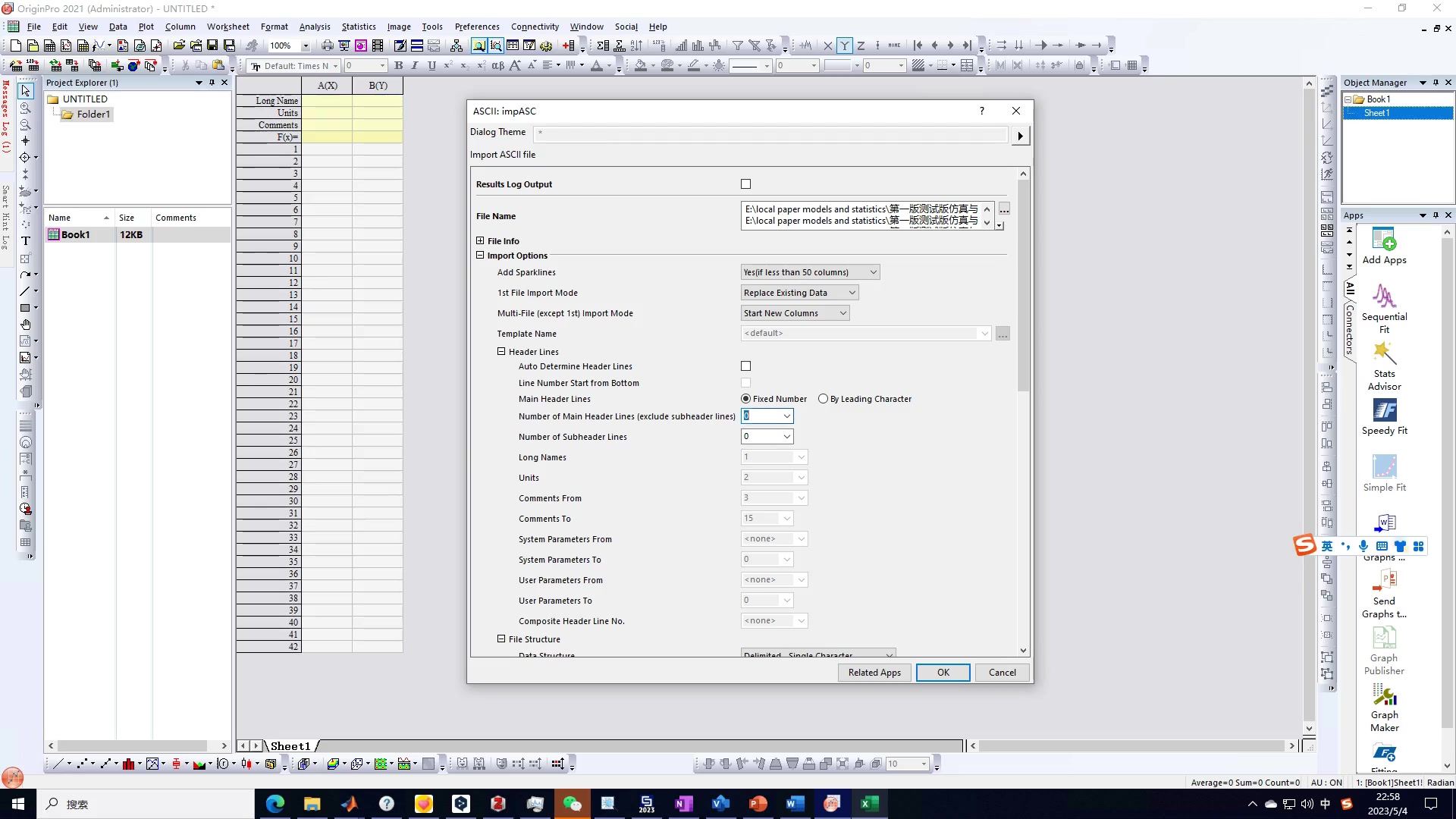Select Fixed Number radio button
Viewport: 1456px width, 819px height.
(746, 398)
